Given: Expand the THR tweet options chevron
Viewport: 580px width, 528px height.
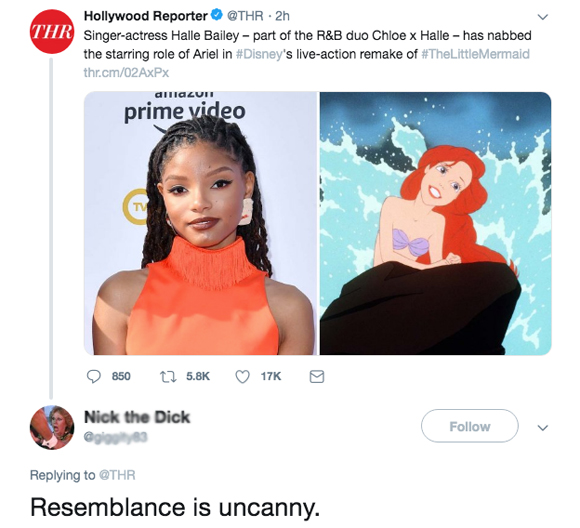Looking at the screenshot, I should click(x=542, y=17).
